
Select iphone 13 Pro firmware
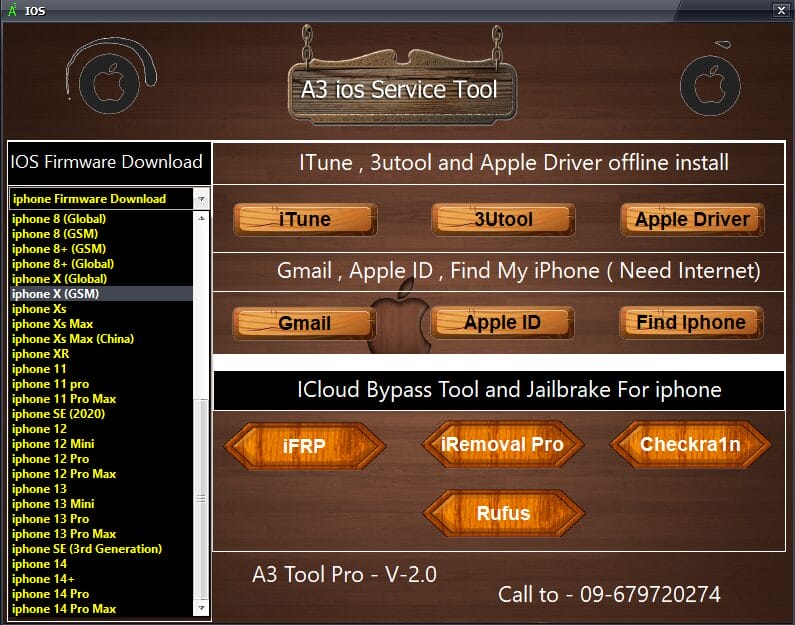pyautogui.click(x=101, y=519)
